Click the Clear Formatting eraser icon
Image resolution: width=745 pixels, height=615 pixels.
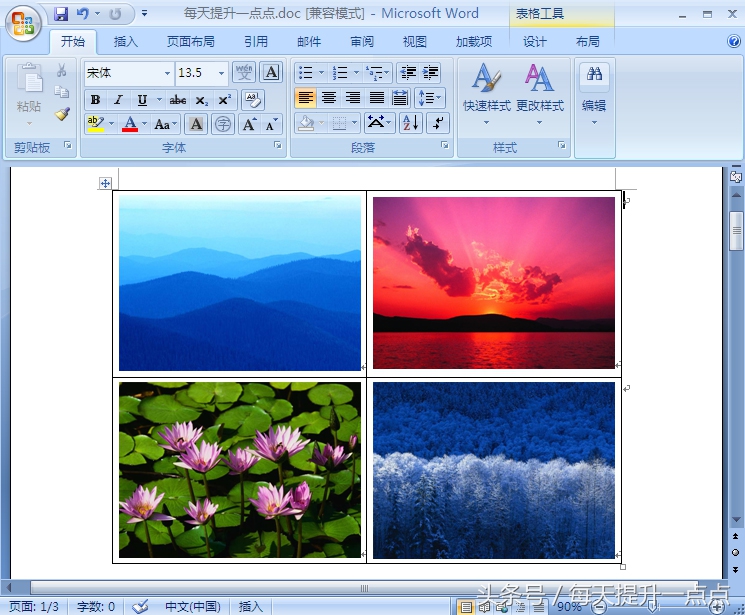pyautogui.click(x=253, y=100)
